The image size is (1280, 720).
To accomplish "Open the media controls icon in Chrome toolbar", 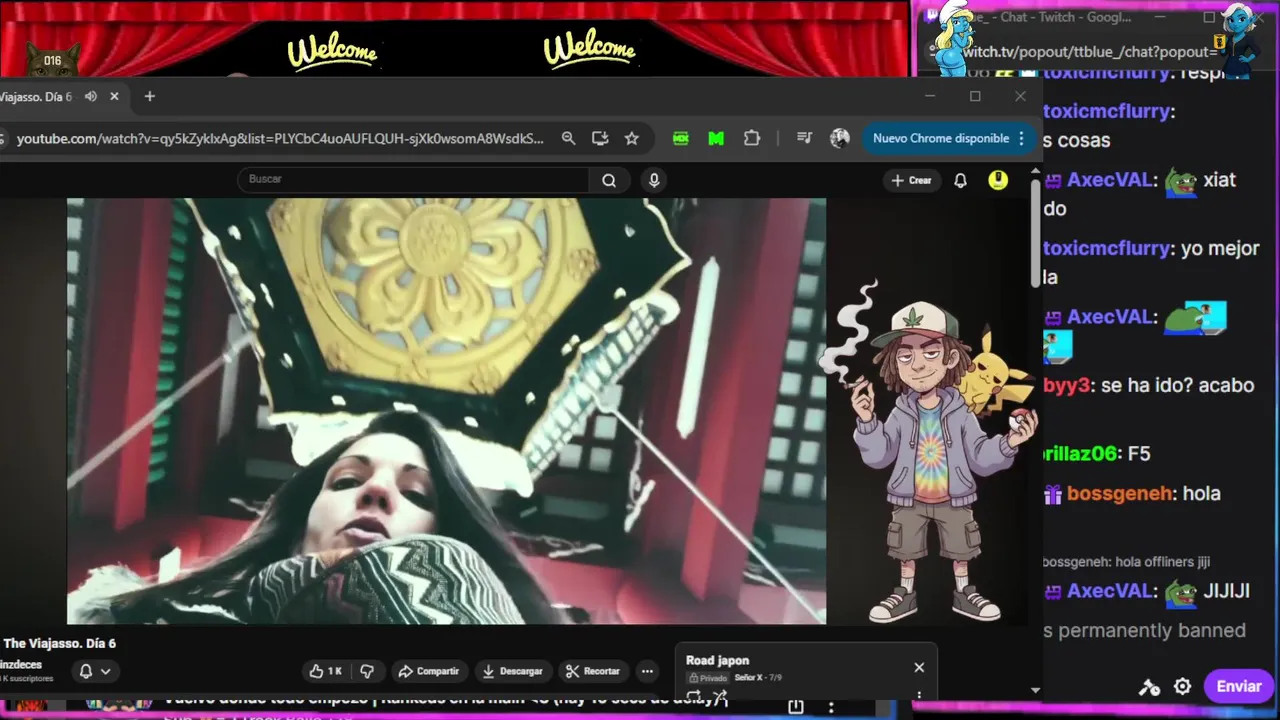I will 804,139.
